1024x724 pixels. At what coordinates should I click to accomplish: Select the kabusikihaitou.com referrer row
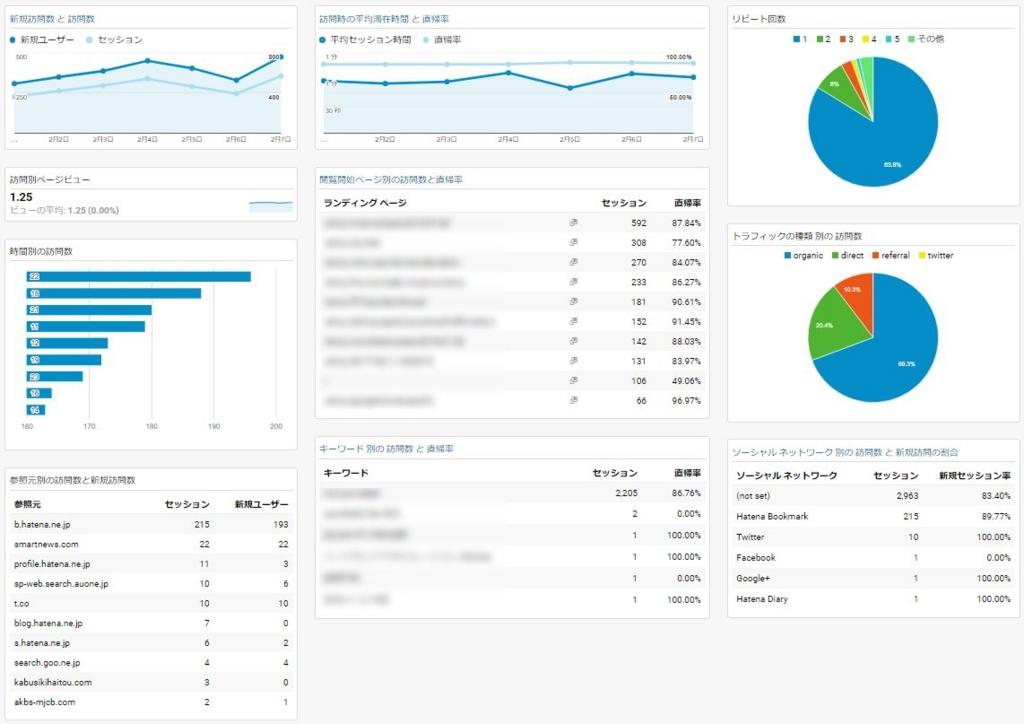click(x=151, y=682)
